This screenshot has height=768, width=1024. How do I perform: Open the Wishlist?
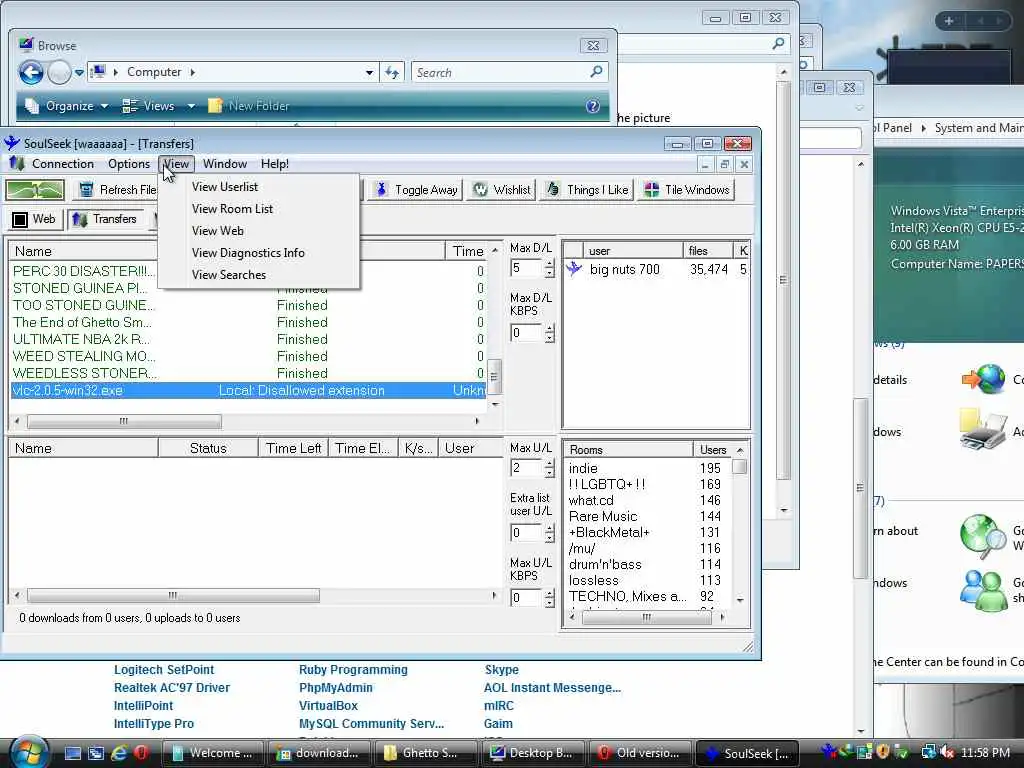pos(501,189)
